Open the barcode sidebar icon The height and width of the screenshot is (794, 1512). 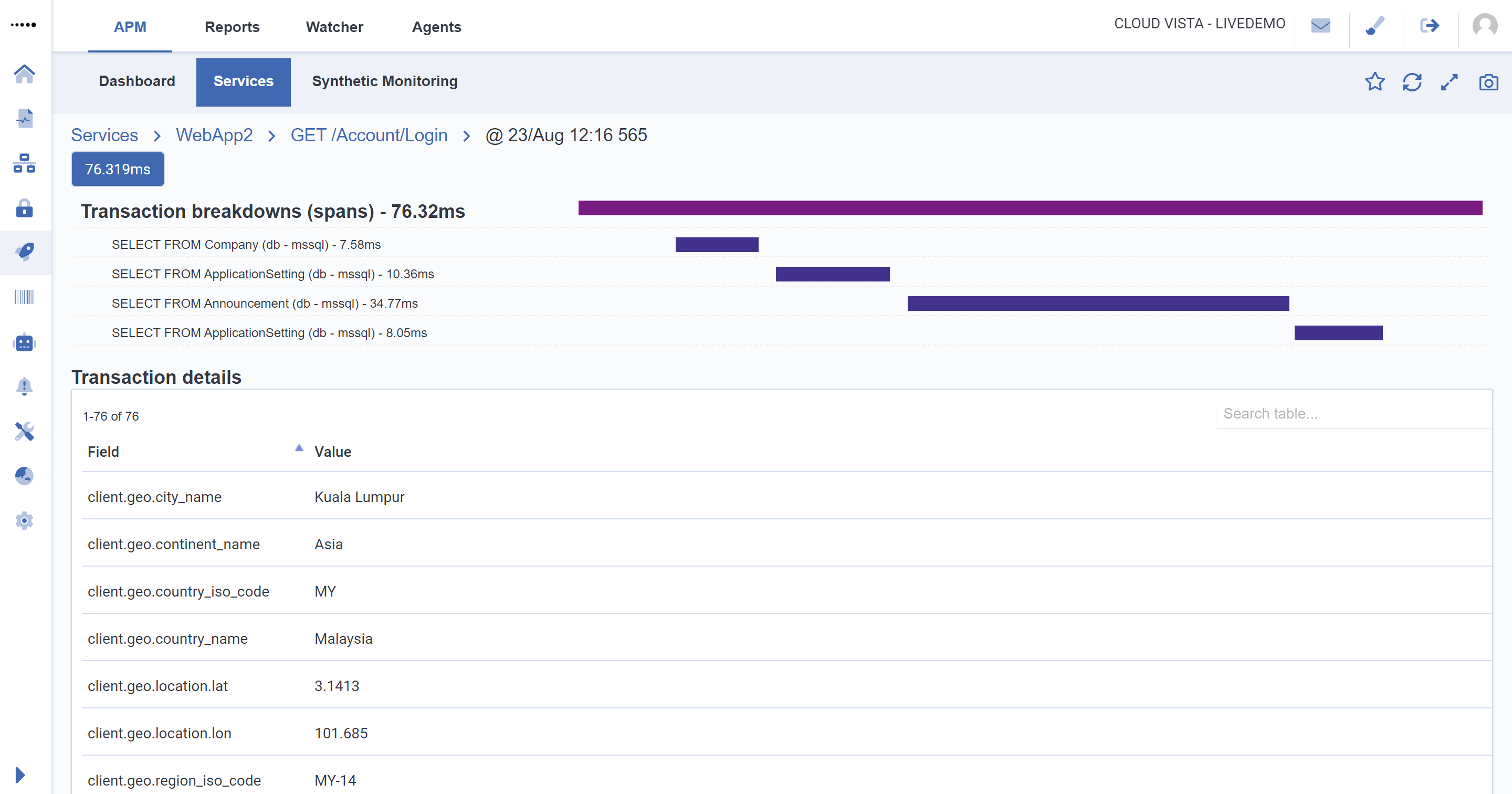pos(24,297)
